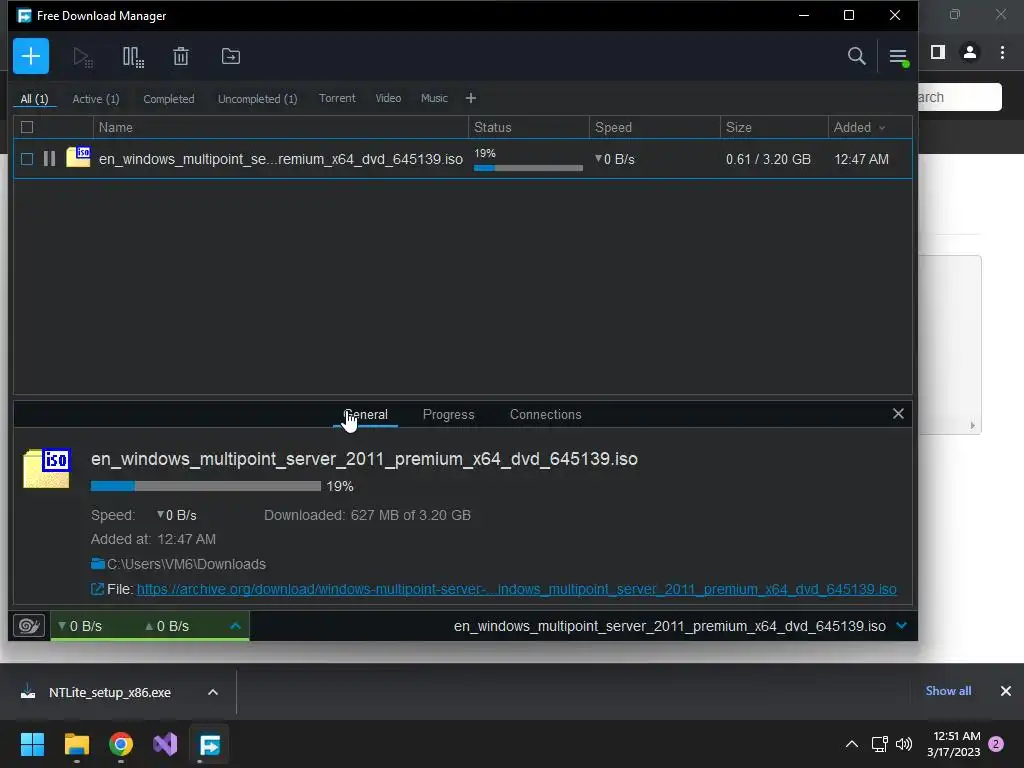Click the ISO file icon in the list row
Viewport: 1024px width, 768px height.
point(78,157)
